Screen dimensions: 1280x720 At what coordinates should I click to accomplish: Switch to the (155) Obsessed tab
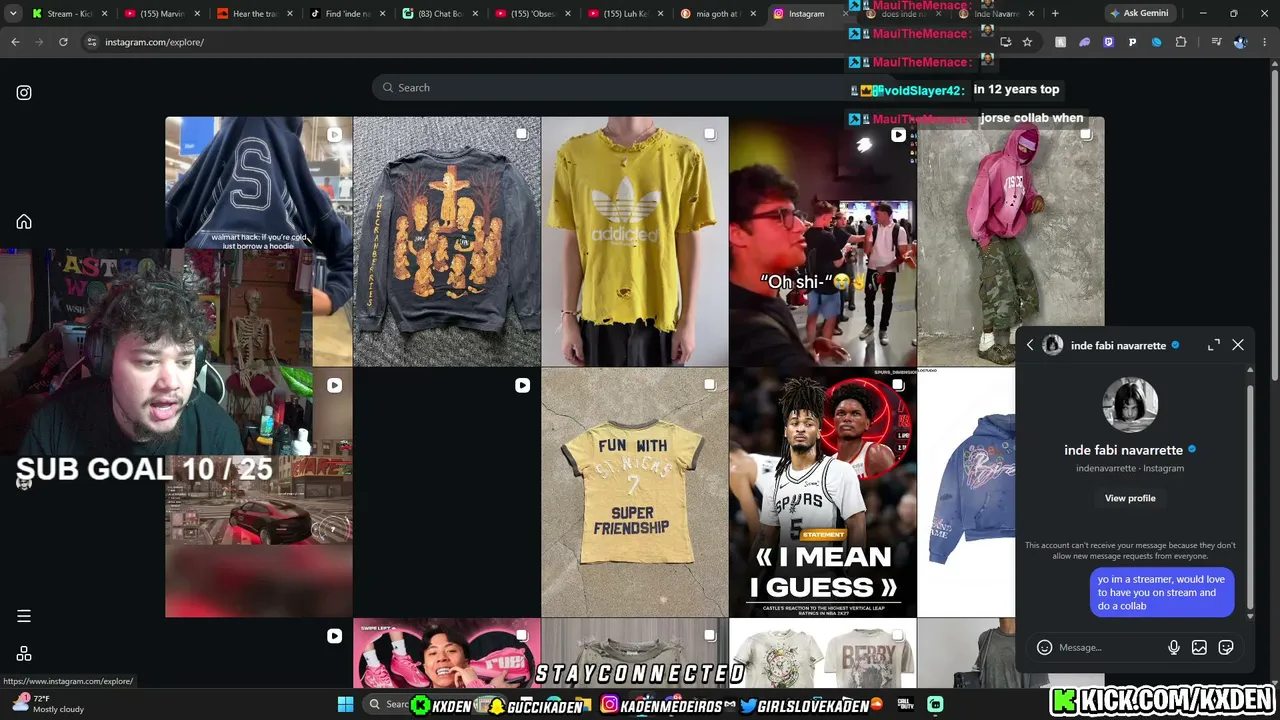(531, 14)
